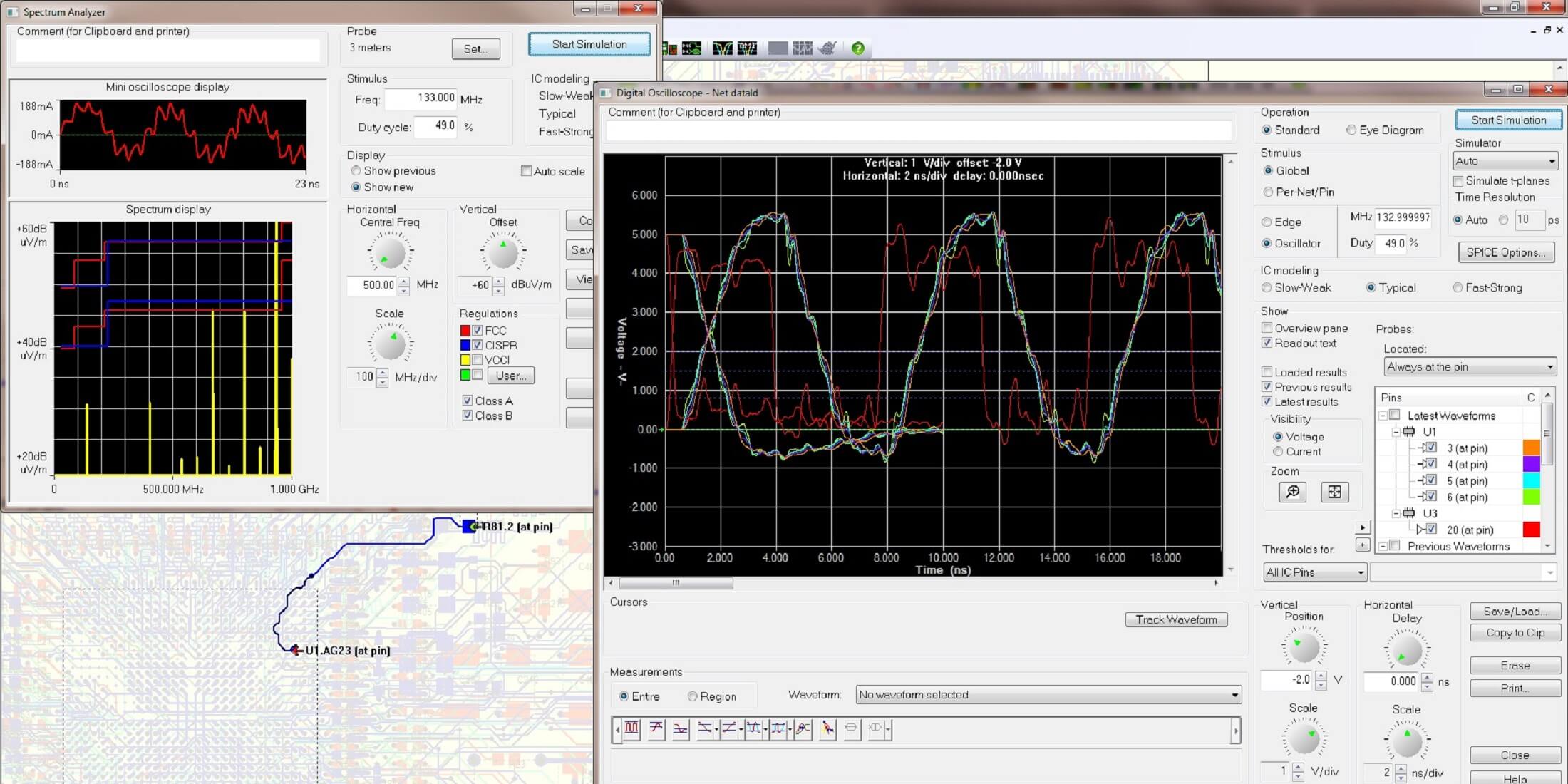Click the overshoot measurement icon
This screenshot has width=1568, height=784.
click(x=656, y=728)
